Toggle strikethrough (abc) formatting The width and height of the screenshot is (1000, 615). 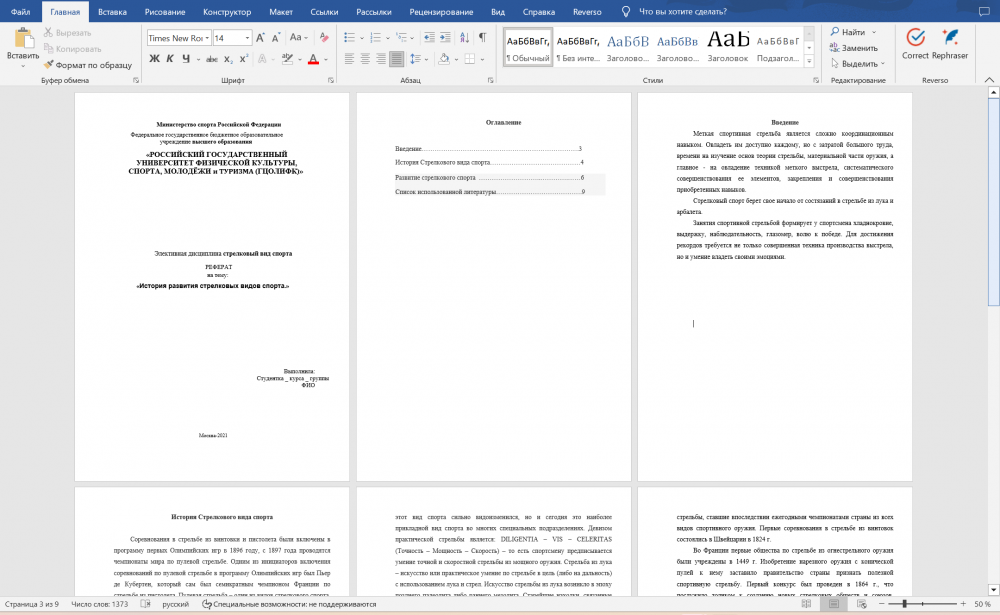tap(212, 59)
